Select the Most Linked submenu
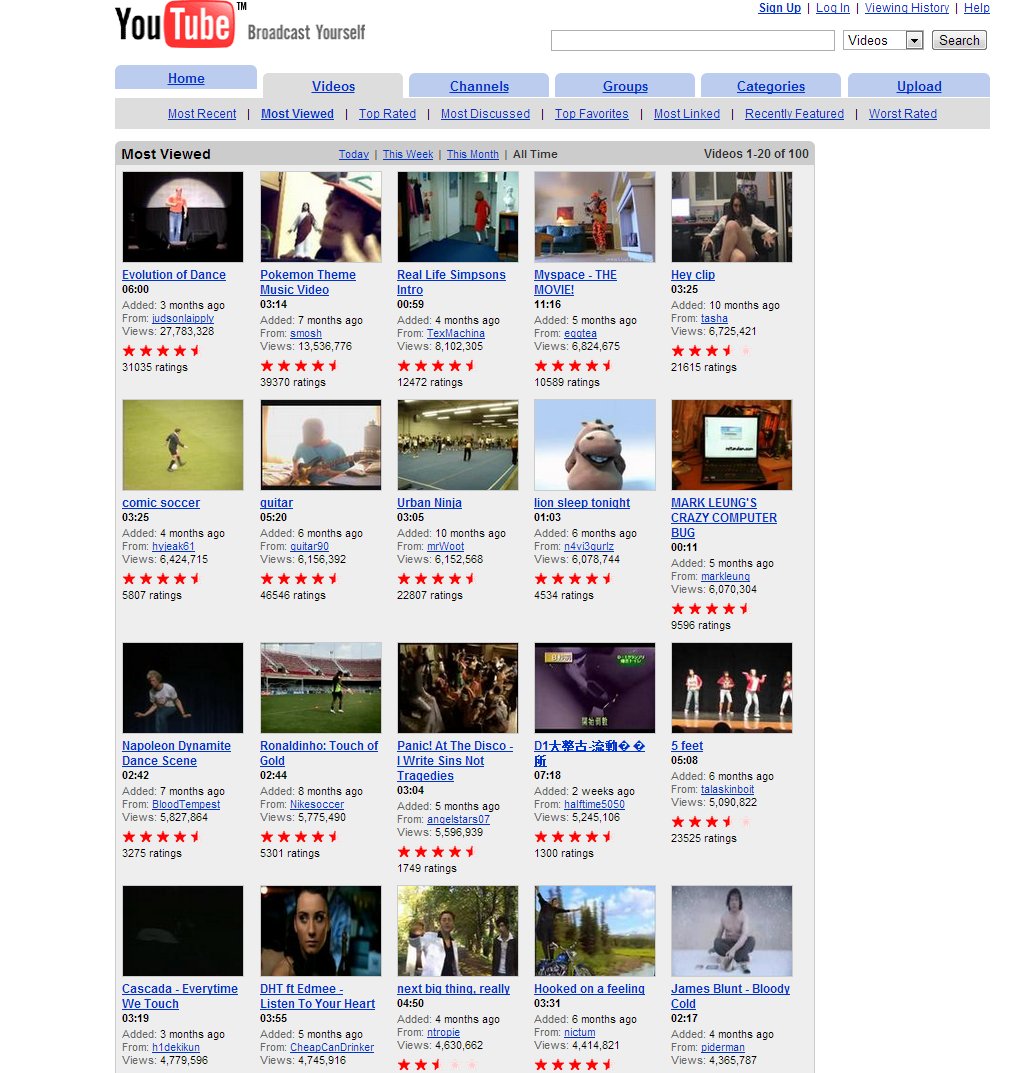1035x1073 pixels. (687, 114)
